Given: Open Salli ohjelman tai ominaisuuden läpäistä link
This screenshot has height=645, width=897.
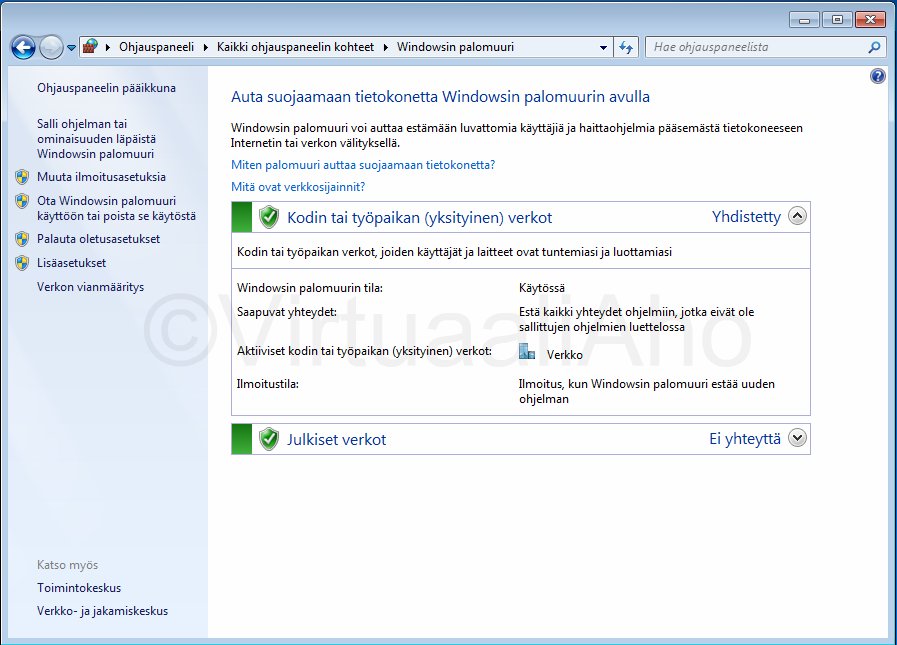Looking at the screenshot, I should click(96, 139).
